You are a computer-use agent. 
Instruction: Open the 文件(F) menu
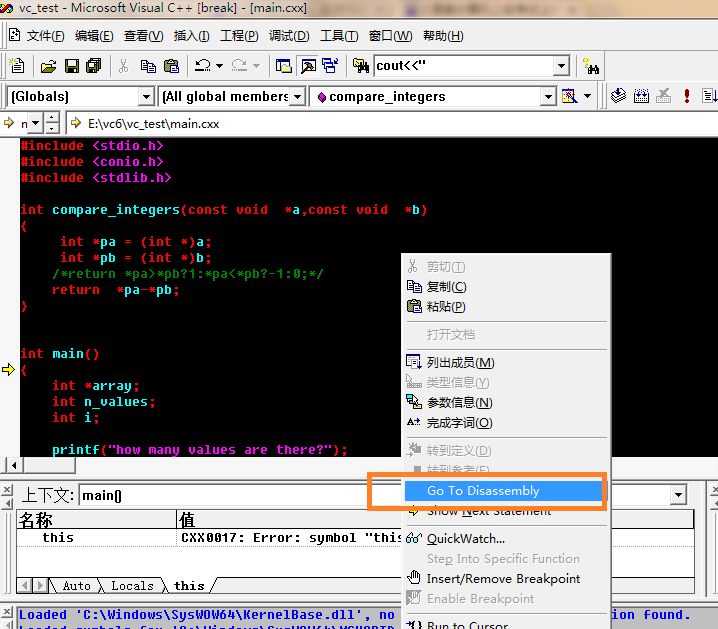click(x=45, y=35)
